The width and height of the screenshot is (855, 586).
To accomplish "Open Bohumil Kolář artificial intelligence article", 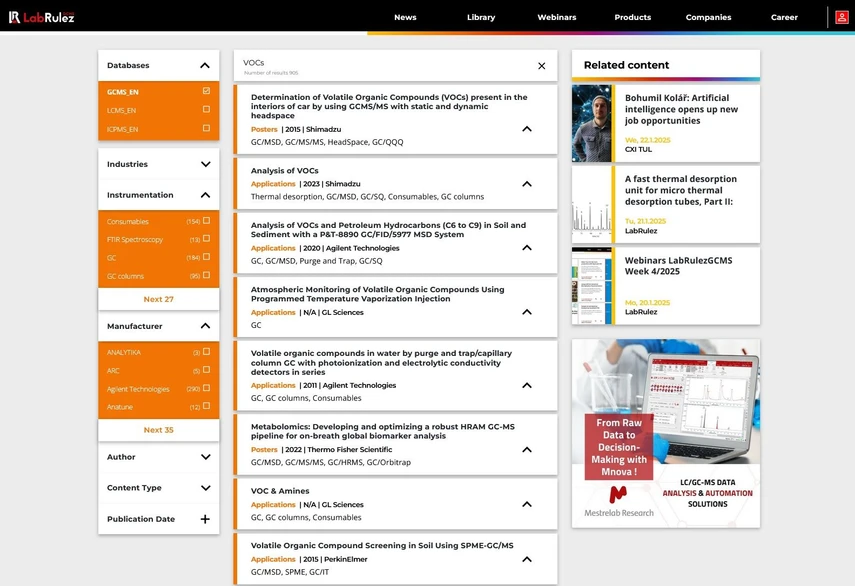I will tap(681, 109).
